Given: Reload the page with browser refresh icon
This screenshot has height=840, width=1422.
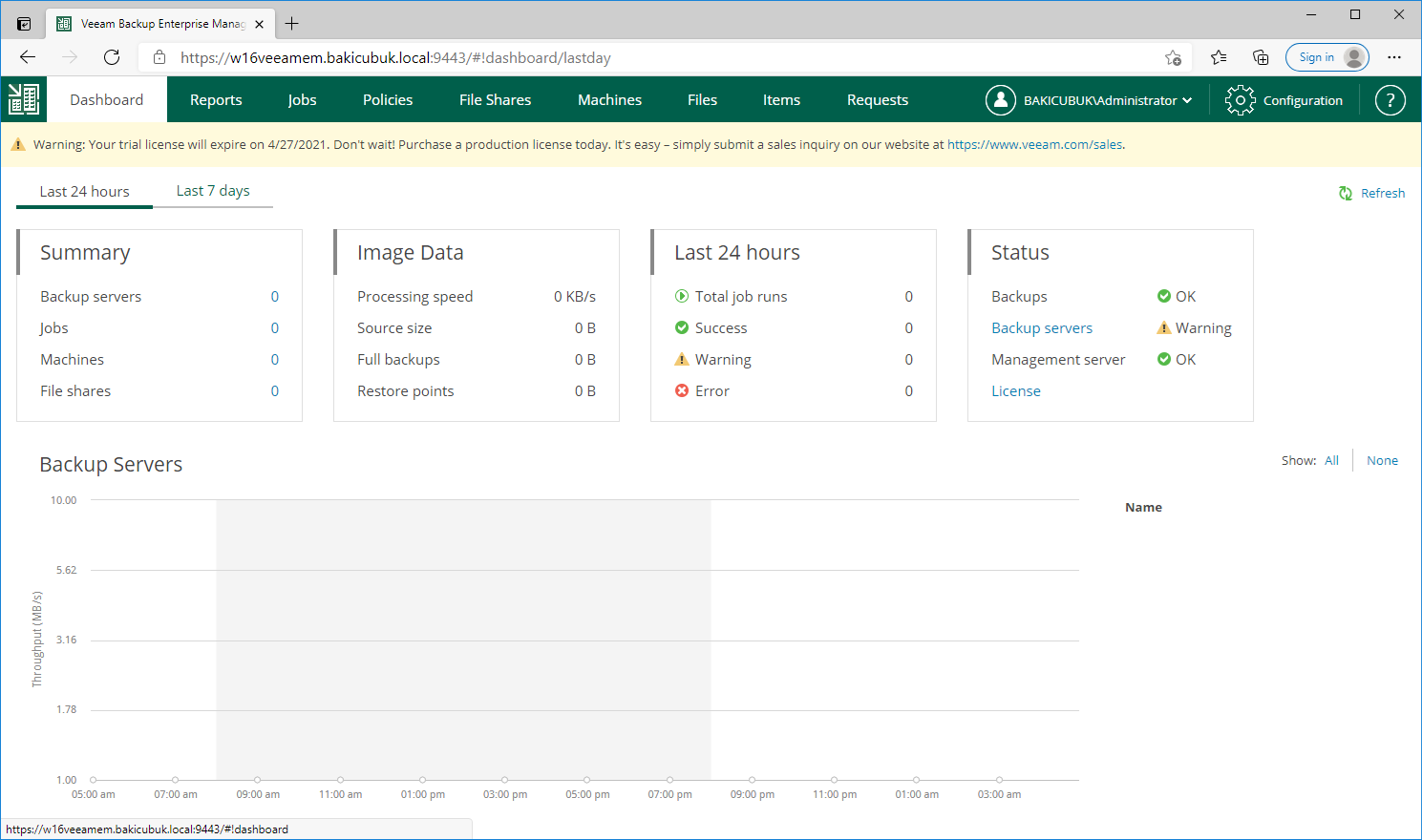Looking at the screenshot, I should 112,57.
